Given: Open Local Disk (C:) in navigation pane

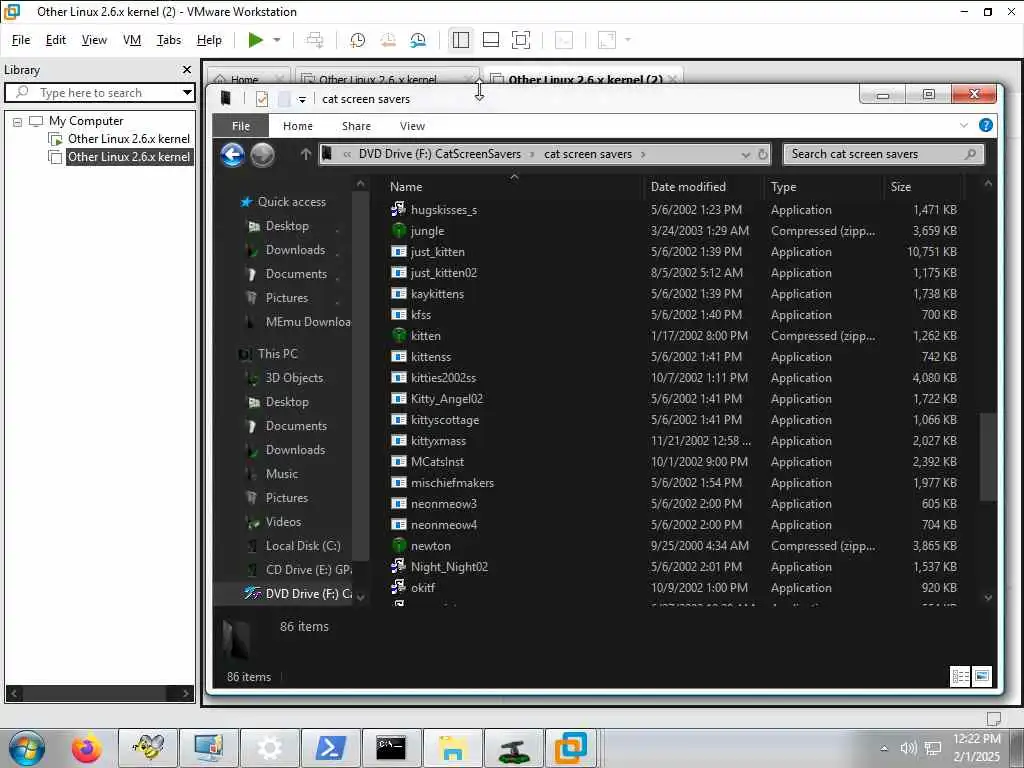Looking at the screenshot, I should pos(302,545).
